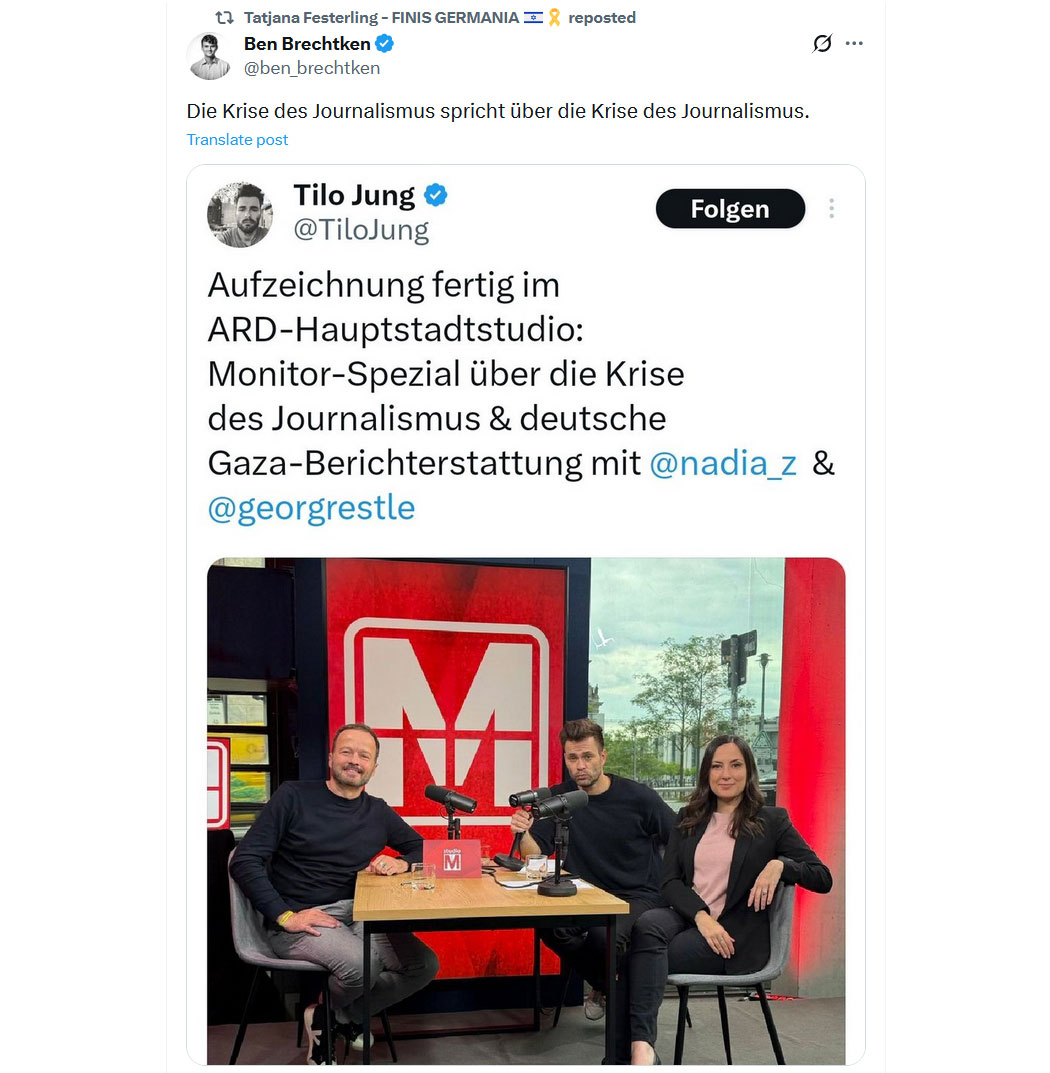Click the @TiloJung handle
The height and width of the screenshot is (1073, 1050).
pos(361,230)
